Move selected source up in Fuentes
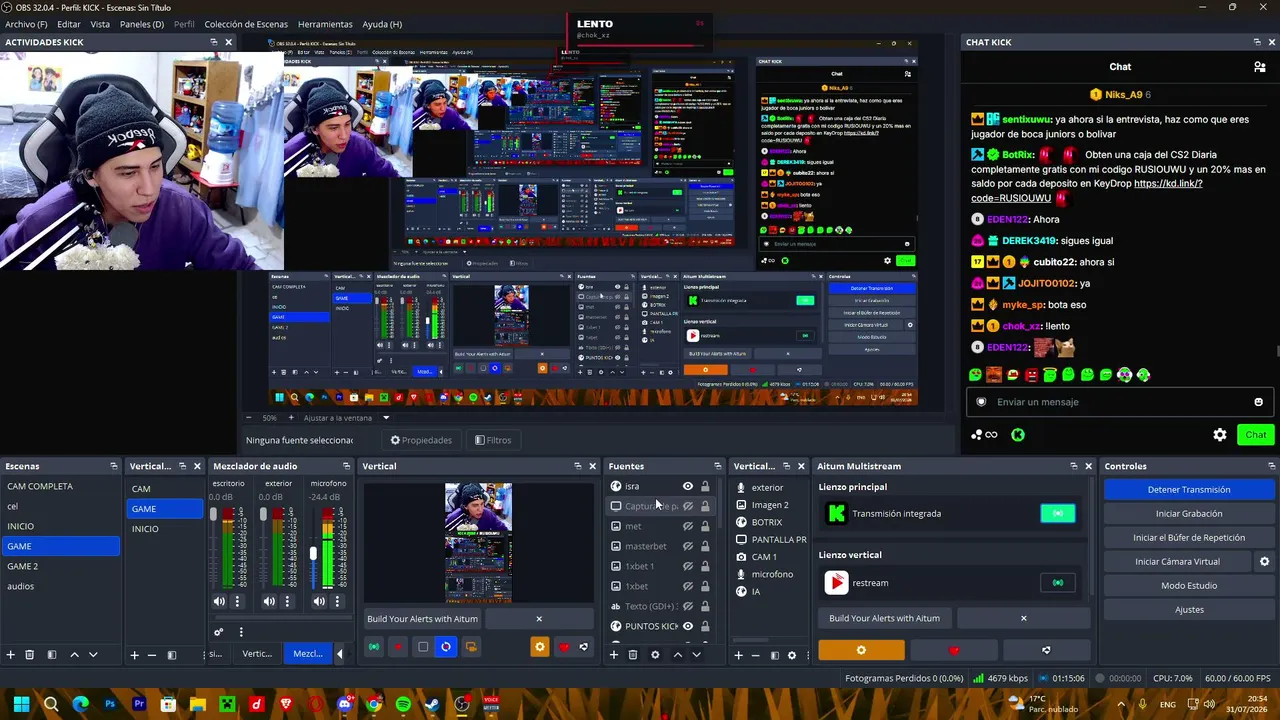The image size is (1280, 720). point(677,655)
